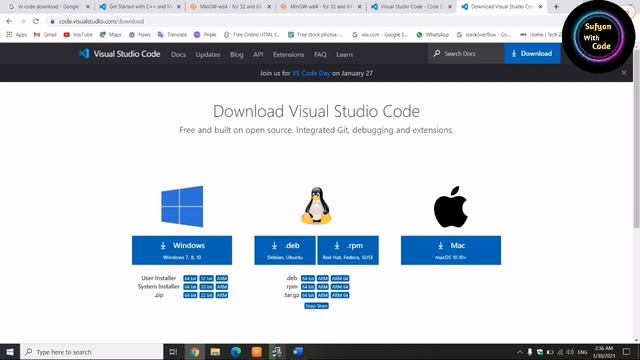Open File Explorer from the taskbar
The height and width of the screenshot is (360, 640).
(x=215, y=352)
